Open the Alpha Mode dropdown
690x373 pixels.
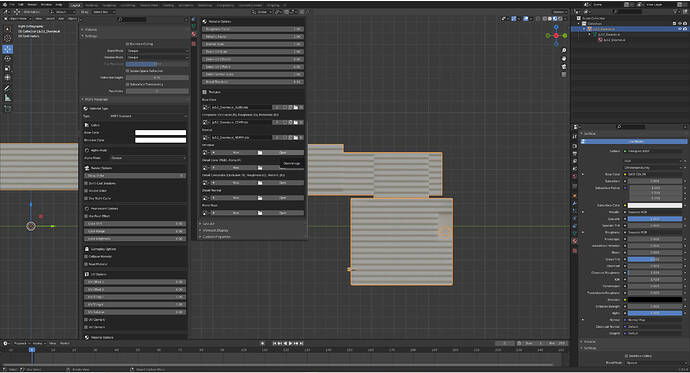click(x=148, y=158)
